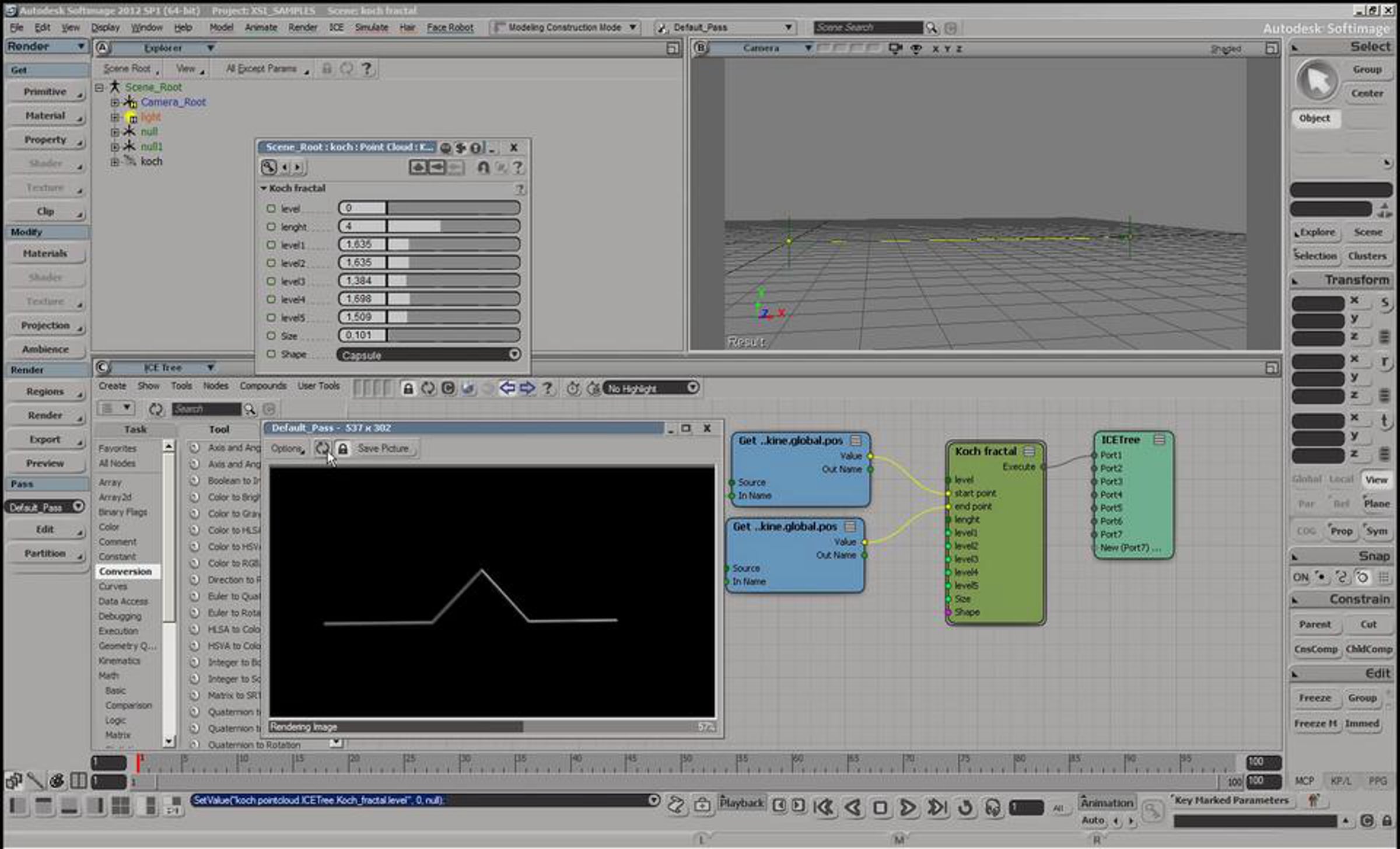Open the Compounds menu in ICE Tree

[x=263, y=386]
